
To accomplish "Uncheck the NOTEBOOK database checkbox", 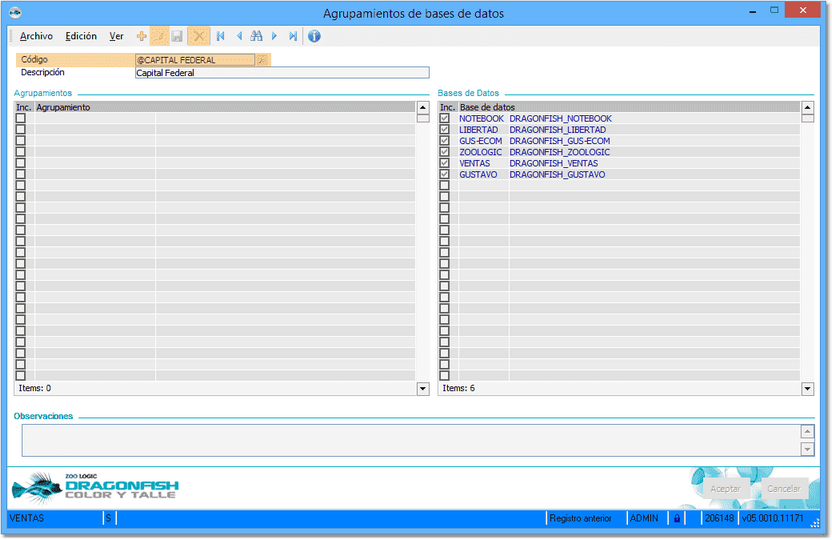I will pos(445,118).
